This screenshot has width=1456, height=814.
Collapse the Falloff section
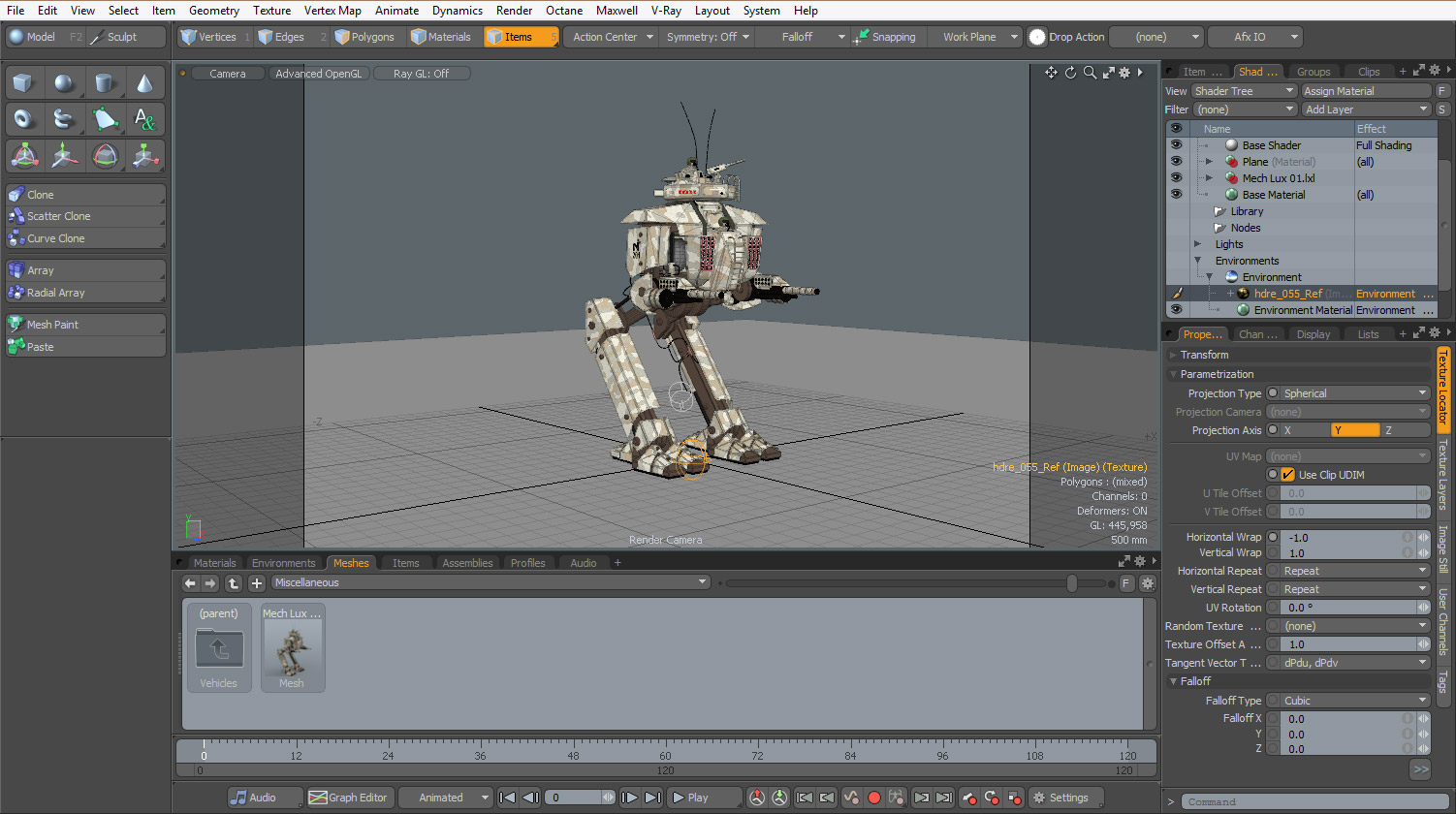pyautogui.click(x=1173, y=681)
